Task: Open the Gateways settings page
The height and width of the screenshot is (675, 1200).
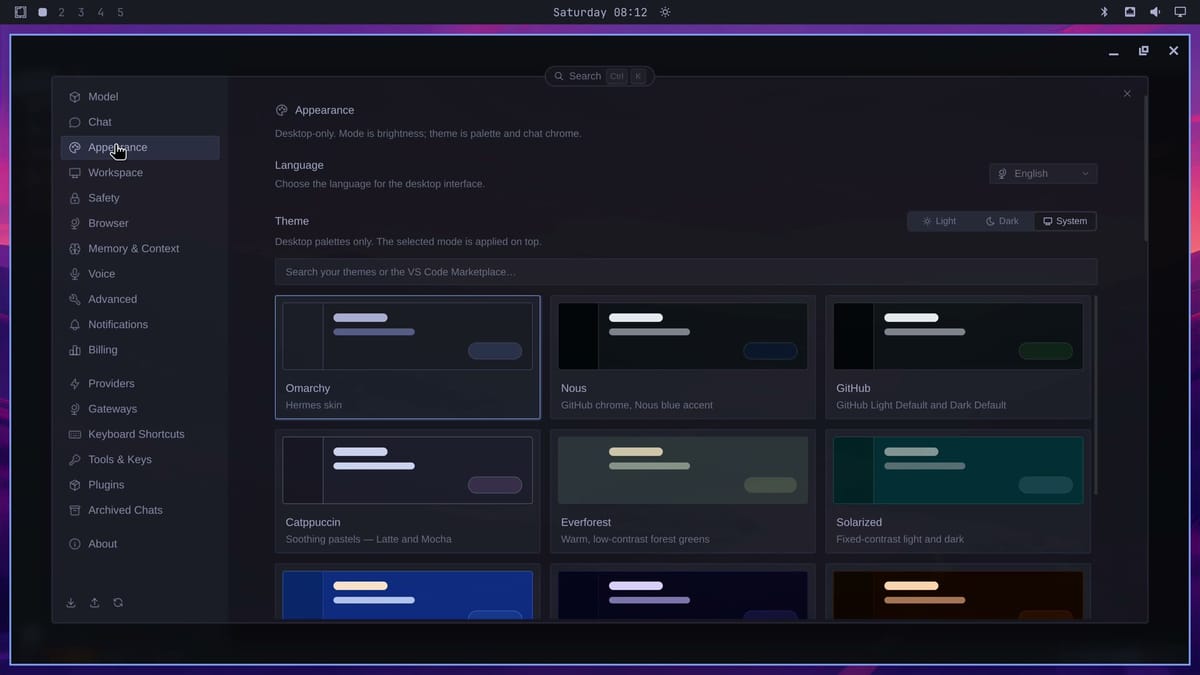Action: pos(140,409)
